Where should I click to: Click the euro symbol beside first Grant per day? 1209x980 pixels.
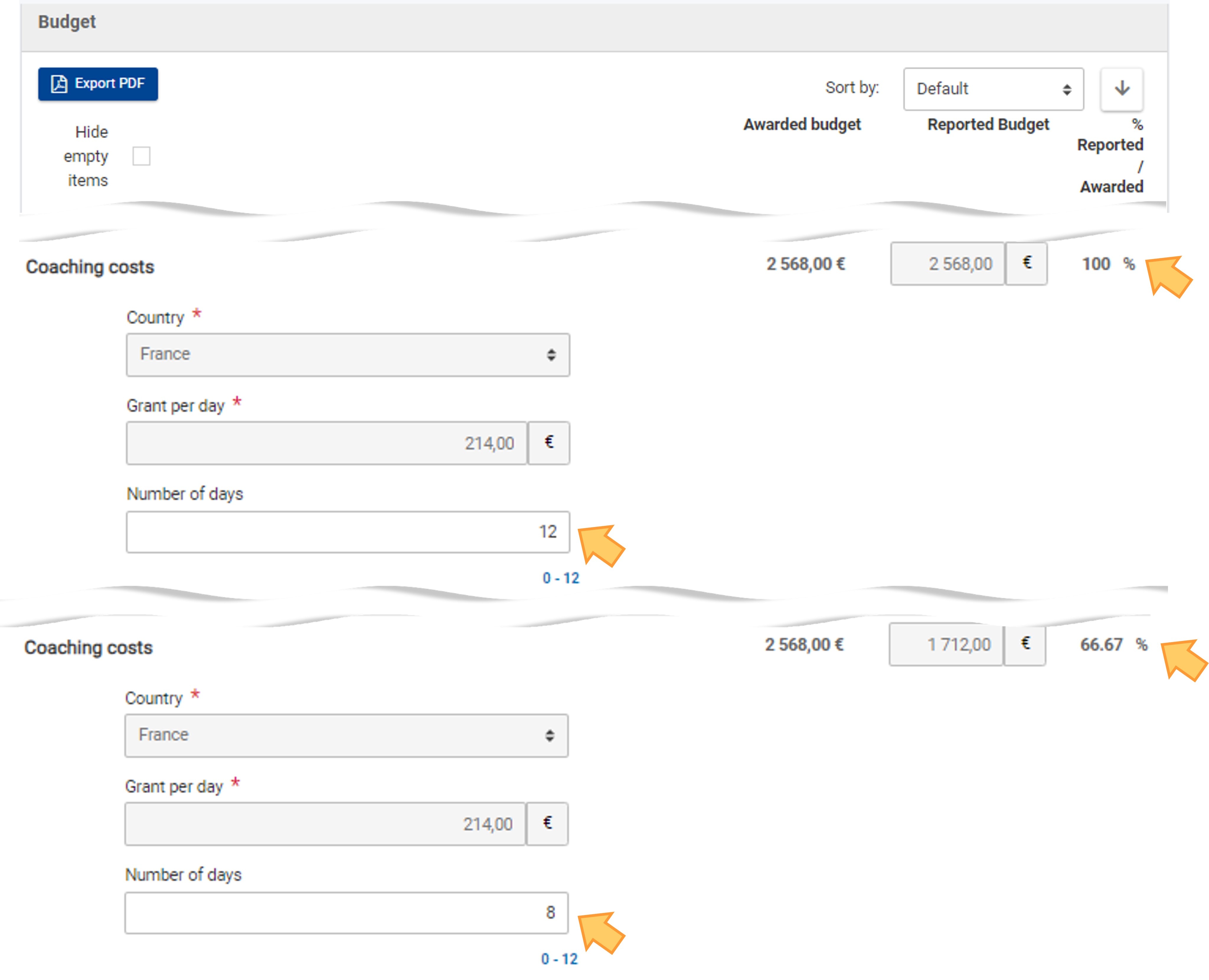coord(548,443)
